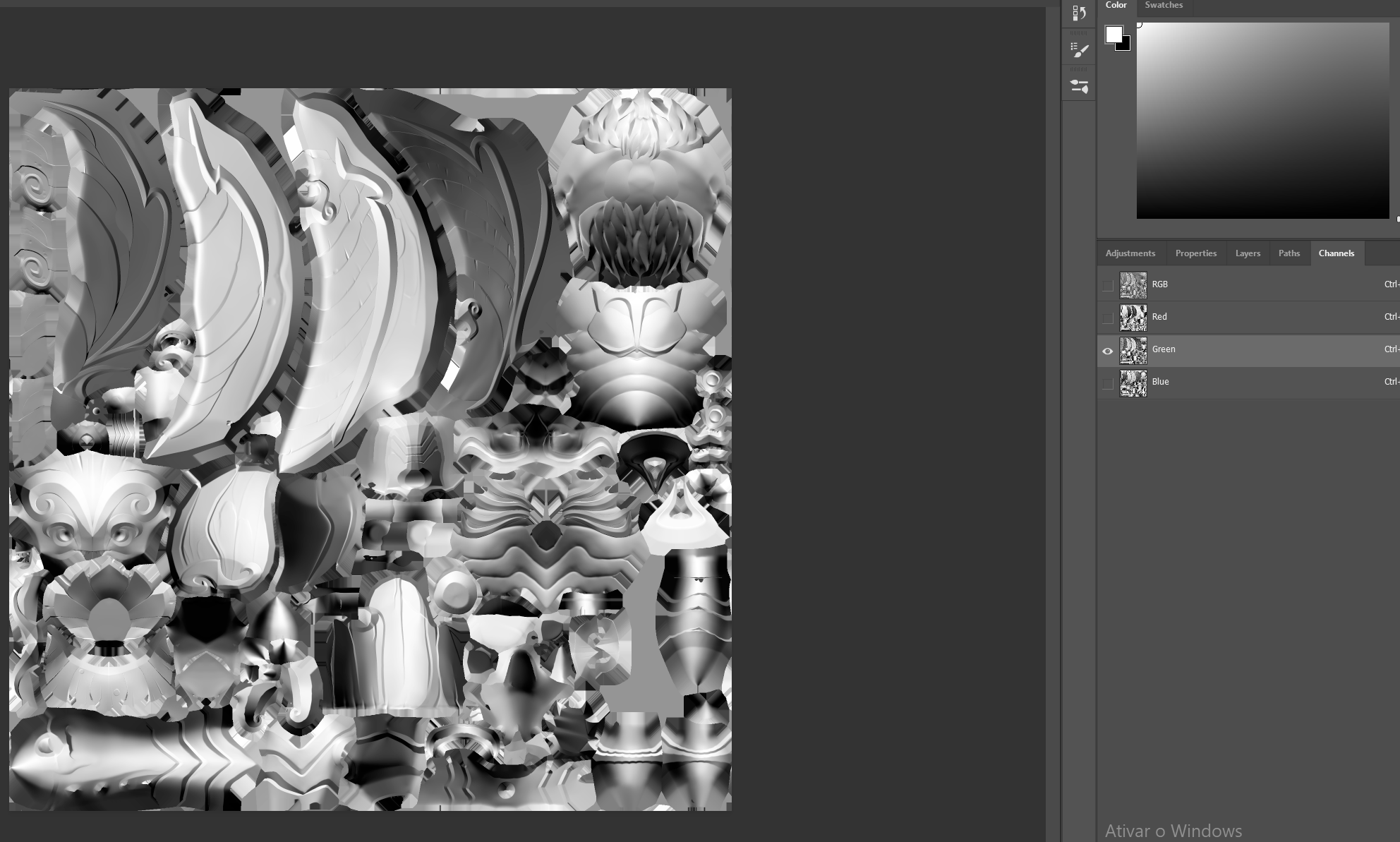The width and height of the screenshot is (1400, 842).
Task: Open the Properties tab
Action: (1195, 253)
